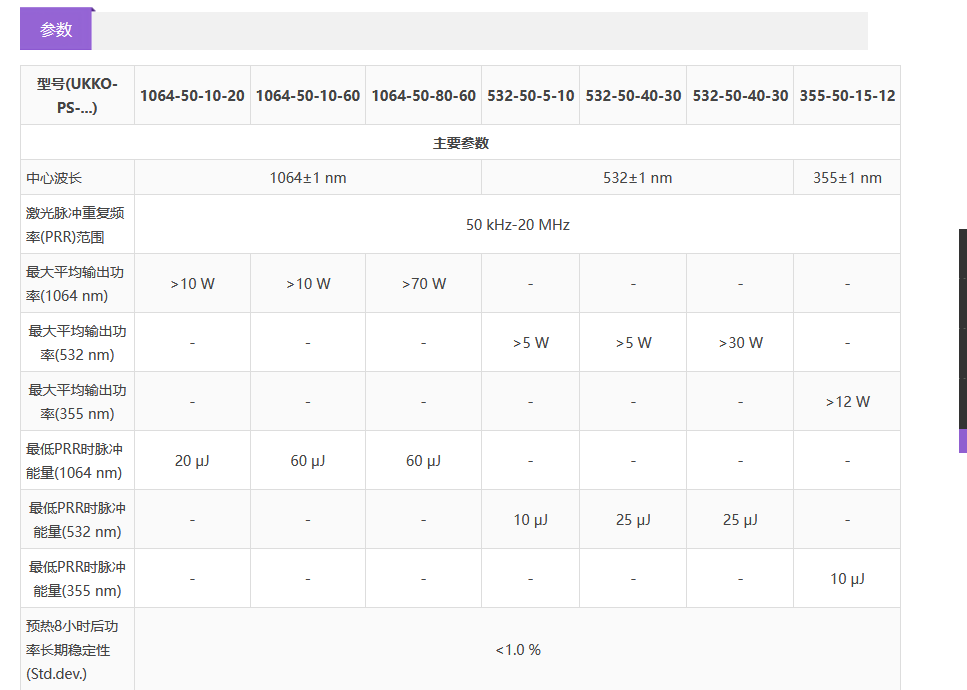Click the 中心波长 row label
Image resolution: width=967 pixels, height=690 pixels.
pyautogui.click(x=54, y=178)
